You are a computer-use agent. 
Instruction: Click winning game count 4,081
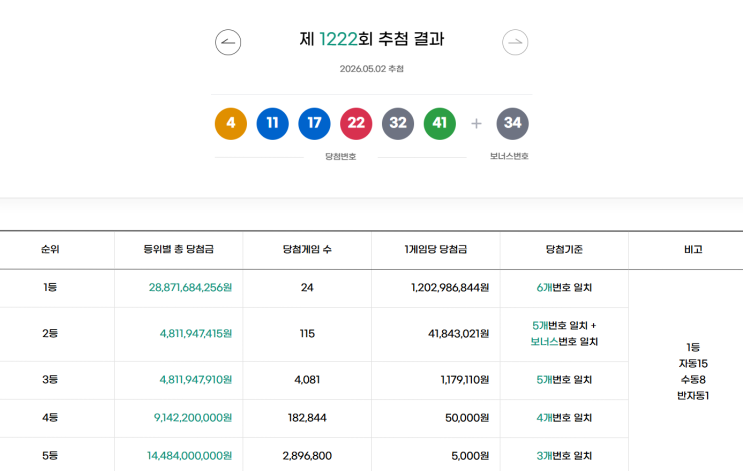307,380
